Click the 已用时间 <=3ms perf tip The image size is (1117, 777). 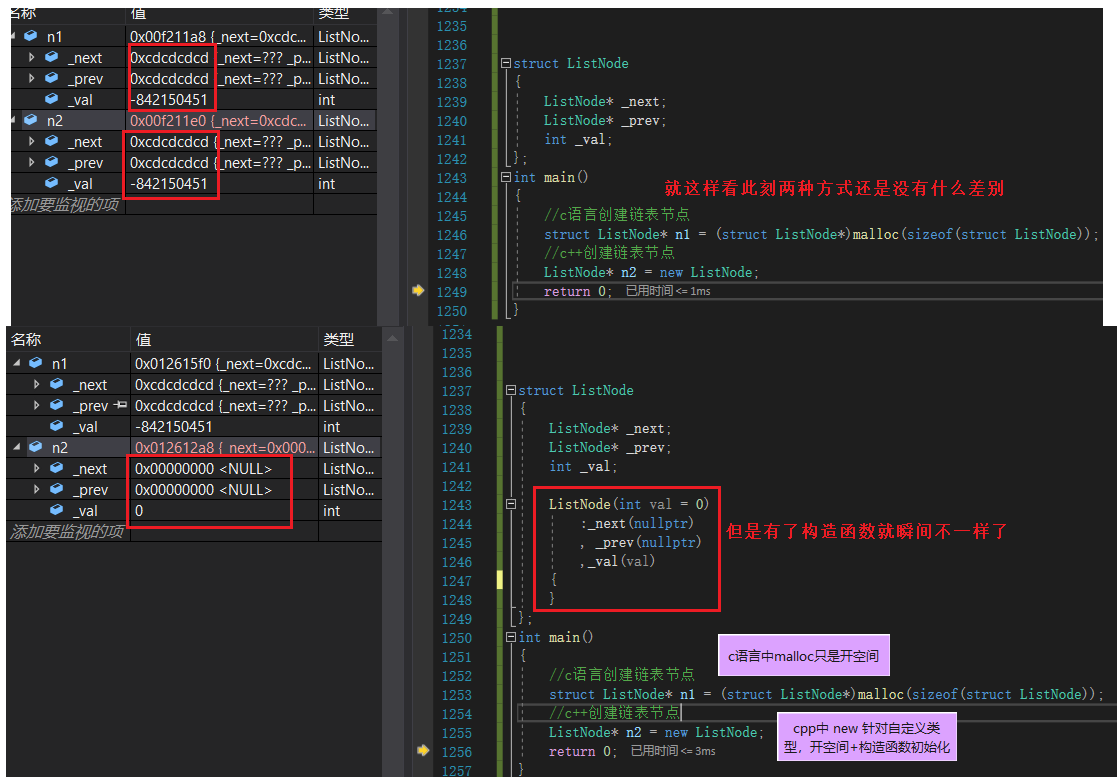(672, 751)
